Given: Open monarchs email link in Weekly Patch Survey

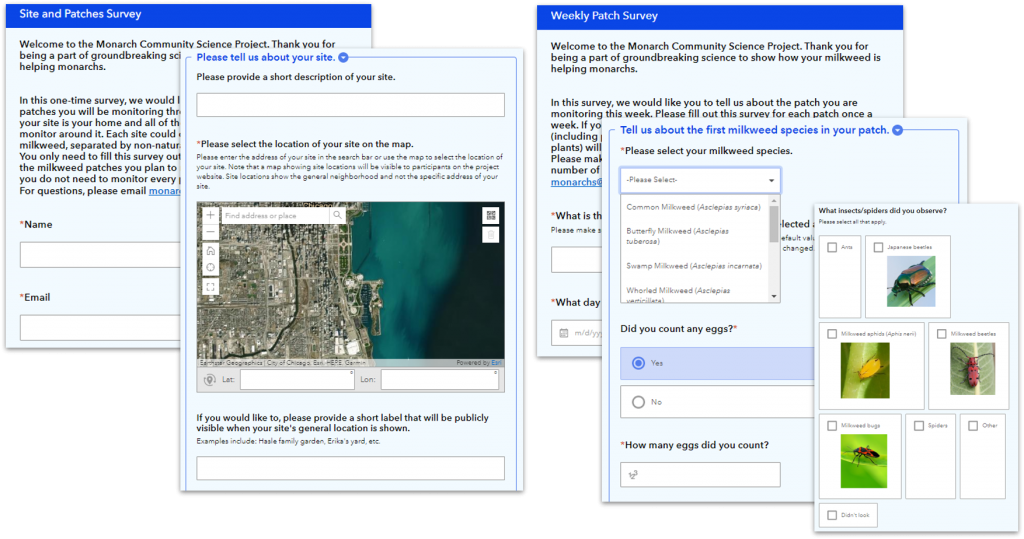Looking at the screenshot, I should tap(576, 182).
